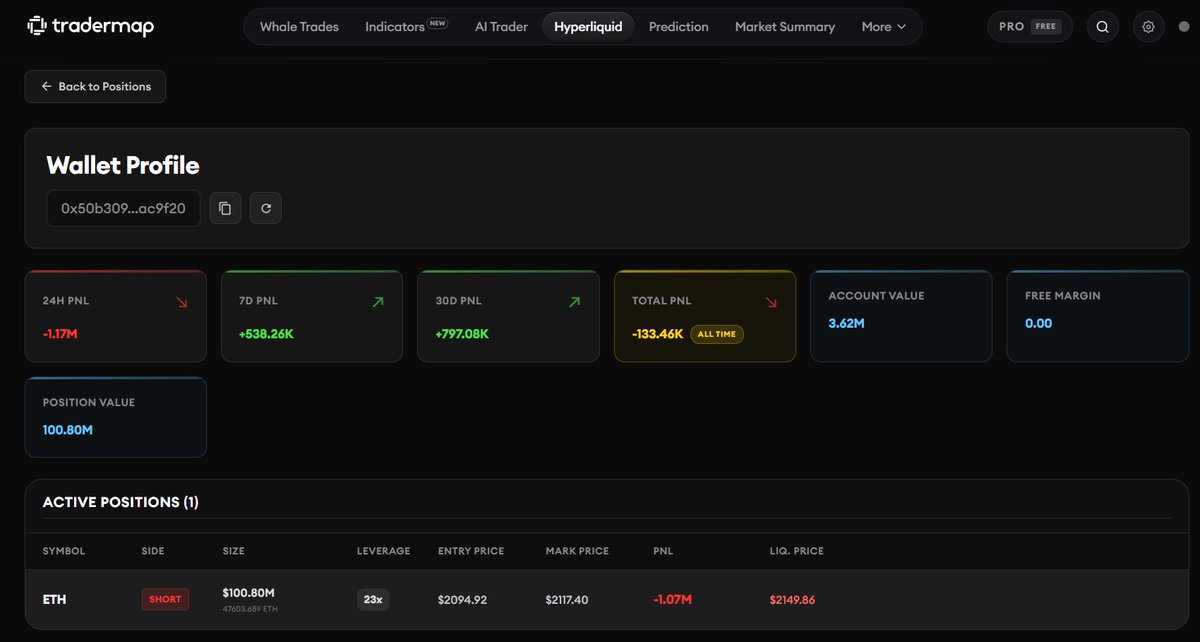
Task: Click 47603.689 ETH size subtext
Action: tap(250, 608)
